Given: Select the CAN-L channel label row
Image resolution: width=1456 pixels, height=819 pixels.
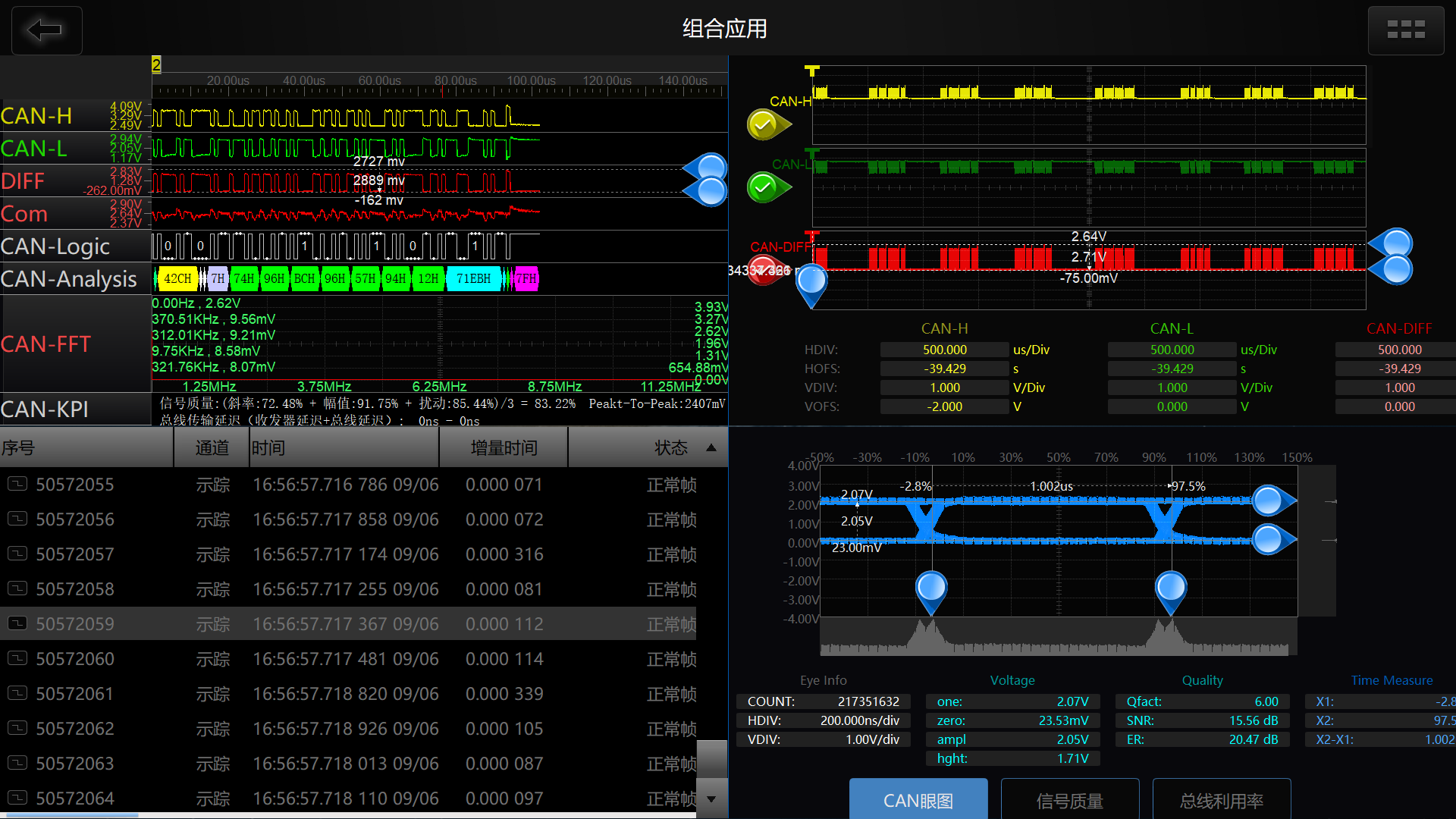Looking at the screenshot, I should click(76, 149).
